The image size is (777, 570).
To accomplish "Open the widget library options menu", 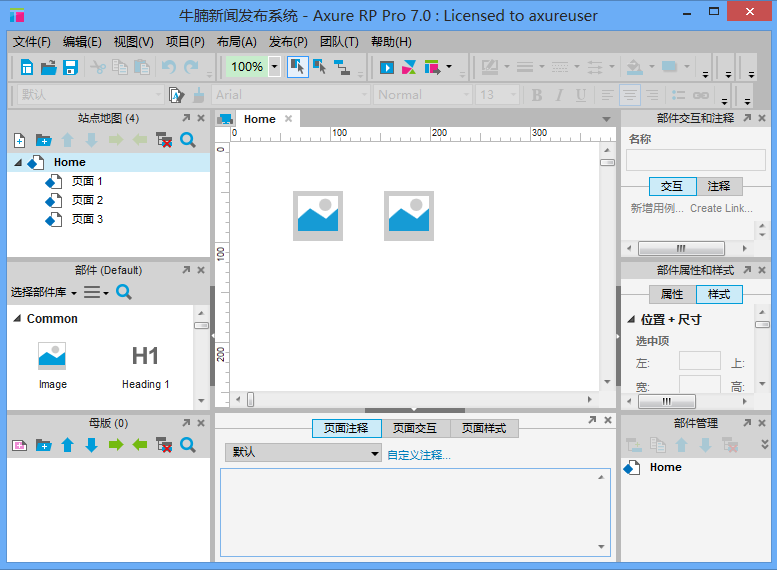I will click(96, 292).
